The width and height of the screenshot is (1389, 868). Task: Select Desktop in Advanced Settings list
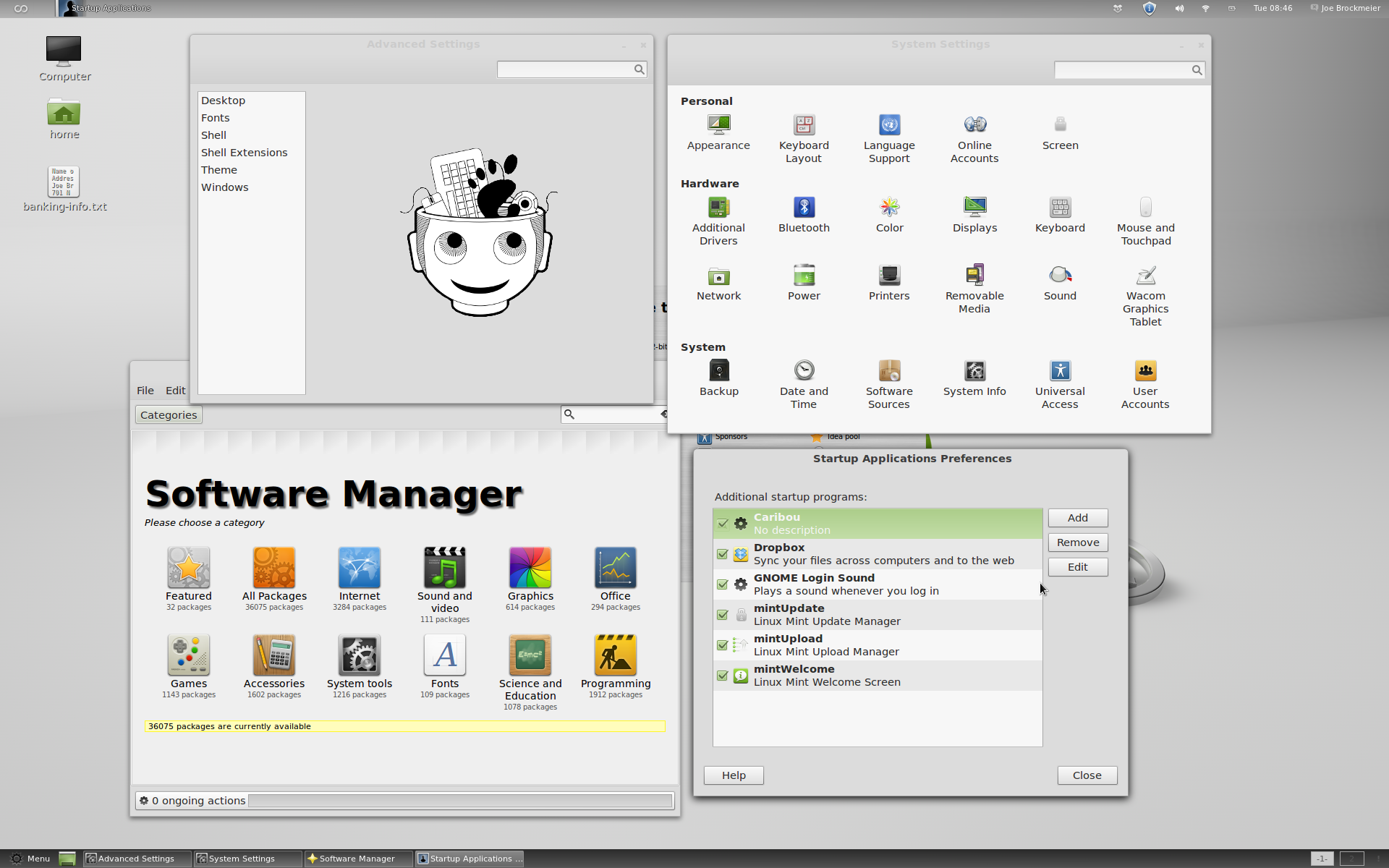click(251, 101)
